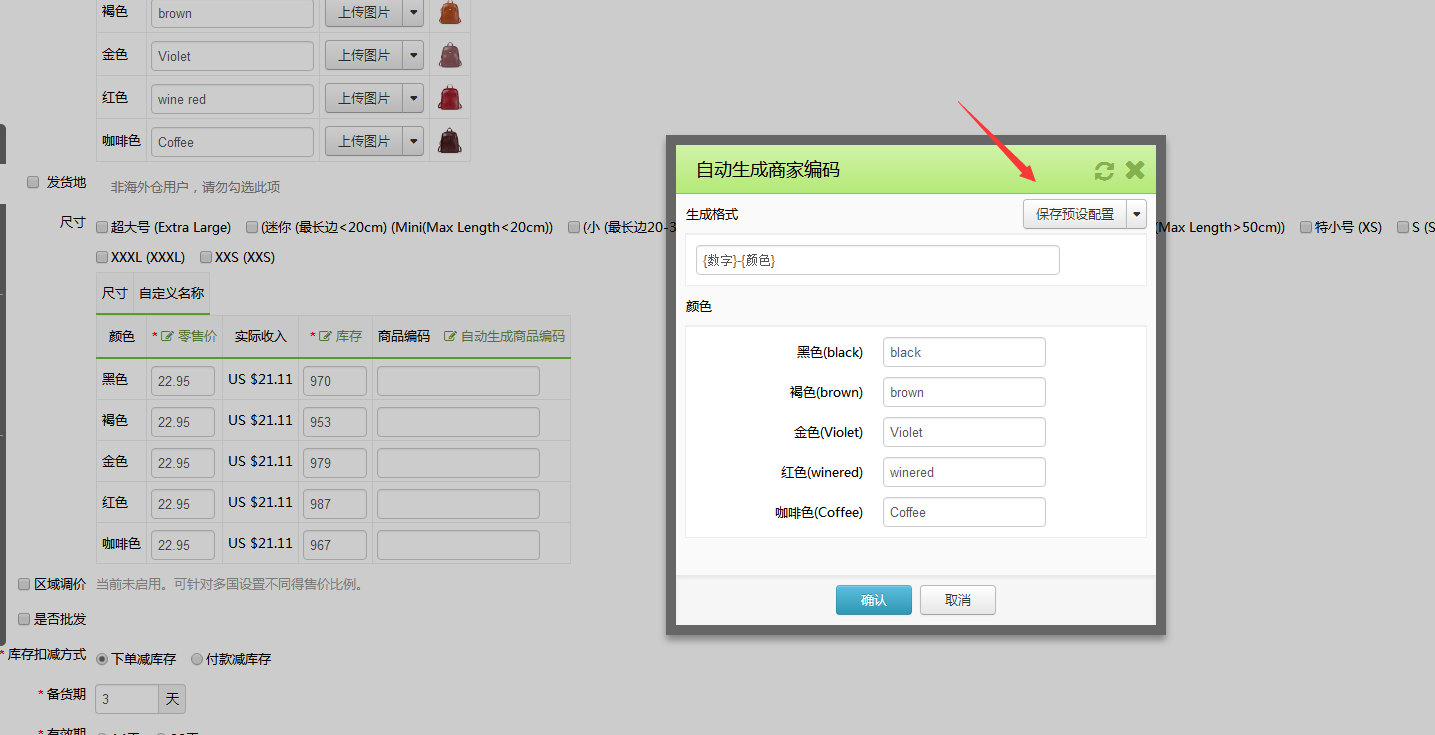Open upload dropdown arrow in 褐色 row
Viewport: 1435px width, 735px height.
pyautogui.click(x=413, y=13)
